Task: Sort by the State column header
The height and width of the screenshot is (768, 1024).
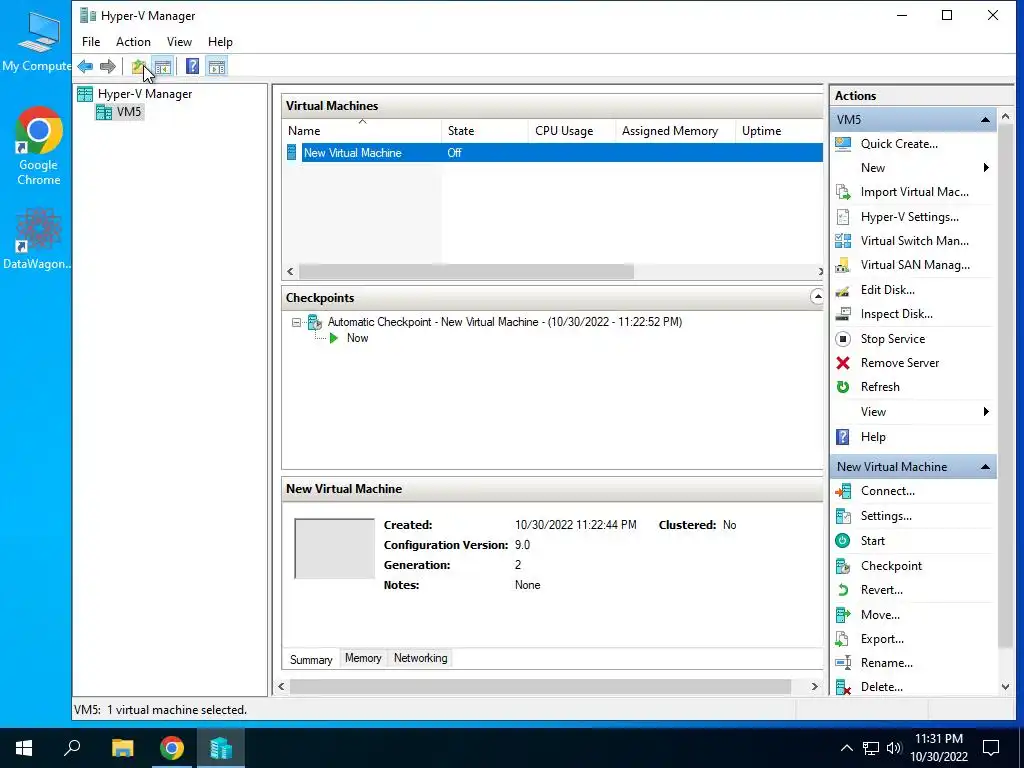Action: [x=485, y=131]
